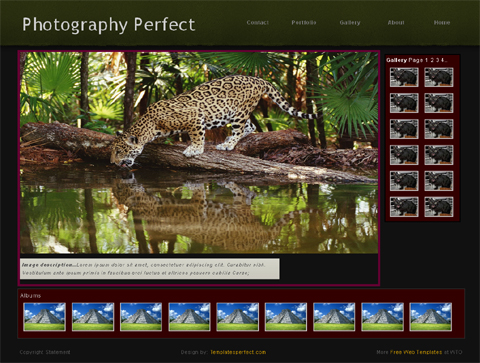
Task: Go to gallery page 1
Action: (x=426, y=60)
